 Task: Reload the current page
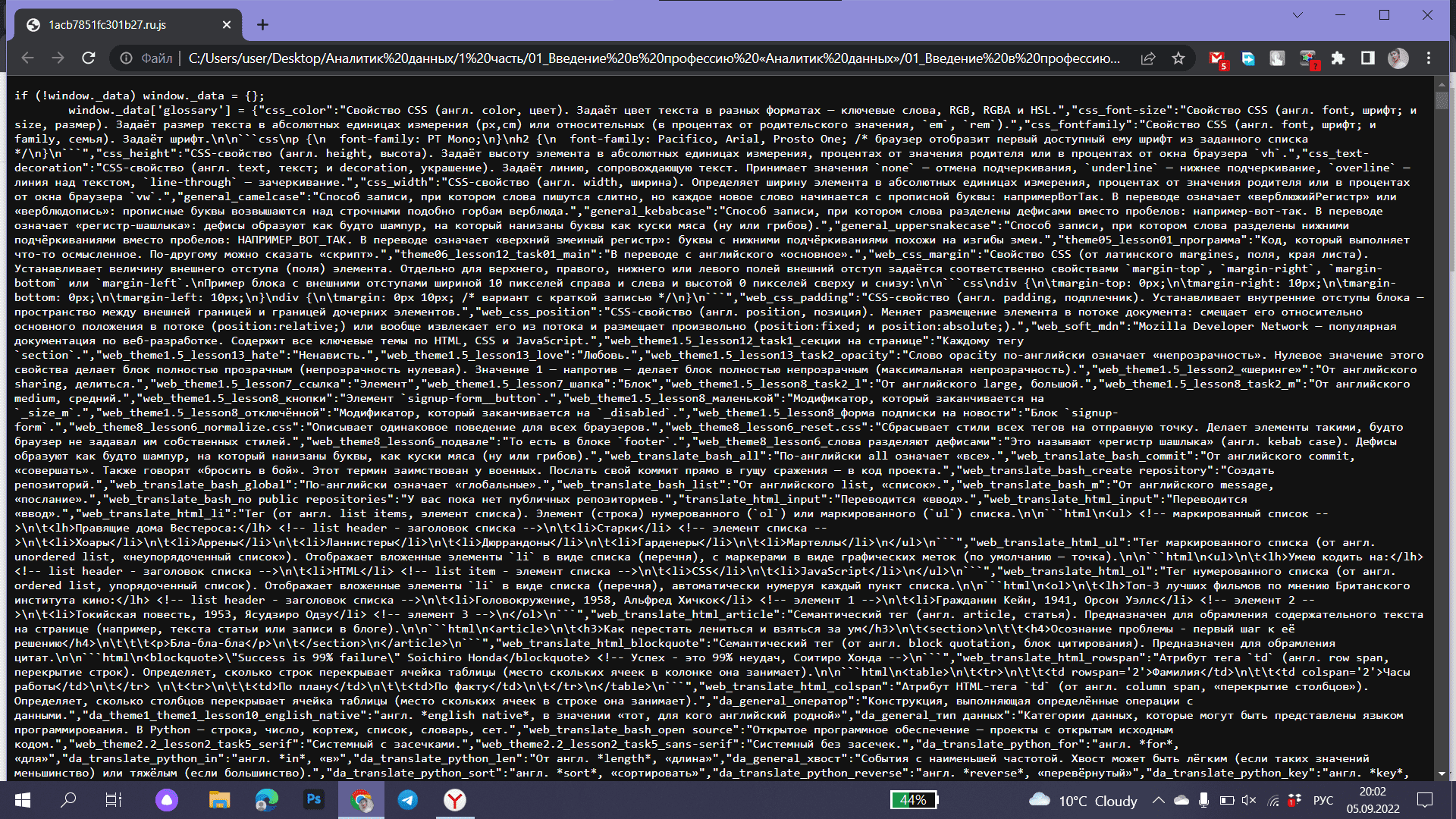click(89, 57)
